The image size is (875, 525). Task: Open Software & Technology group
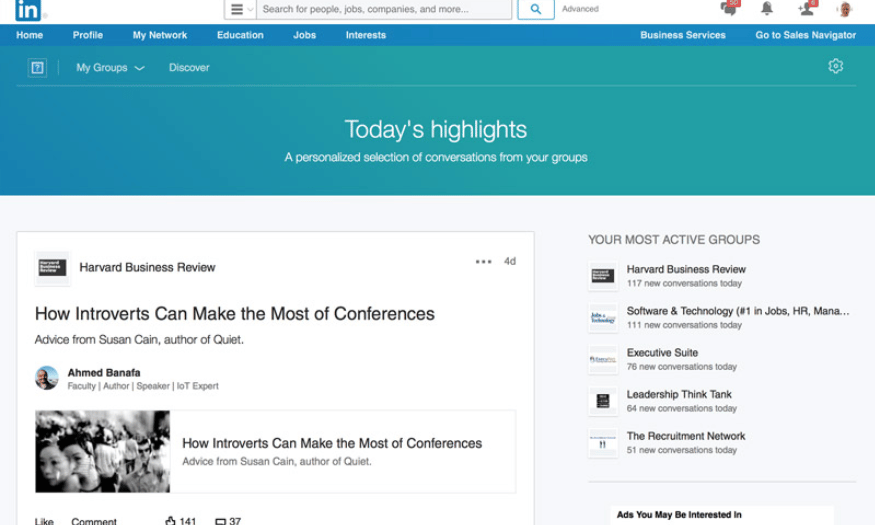(738, 311)
